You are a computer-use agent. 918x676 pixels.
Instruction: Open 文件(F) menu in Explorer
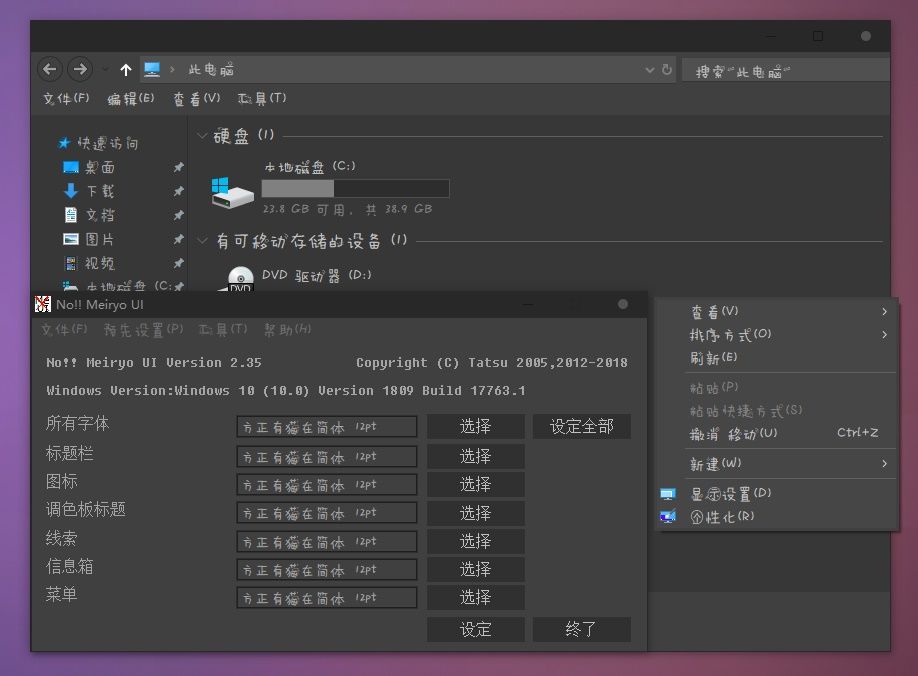click(x=66, y=98)
